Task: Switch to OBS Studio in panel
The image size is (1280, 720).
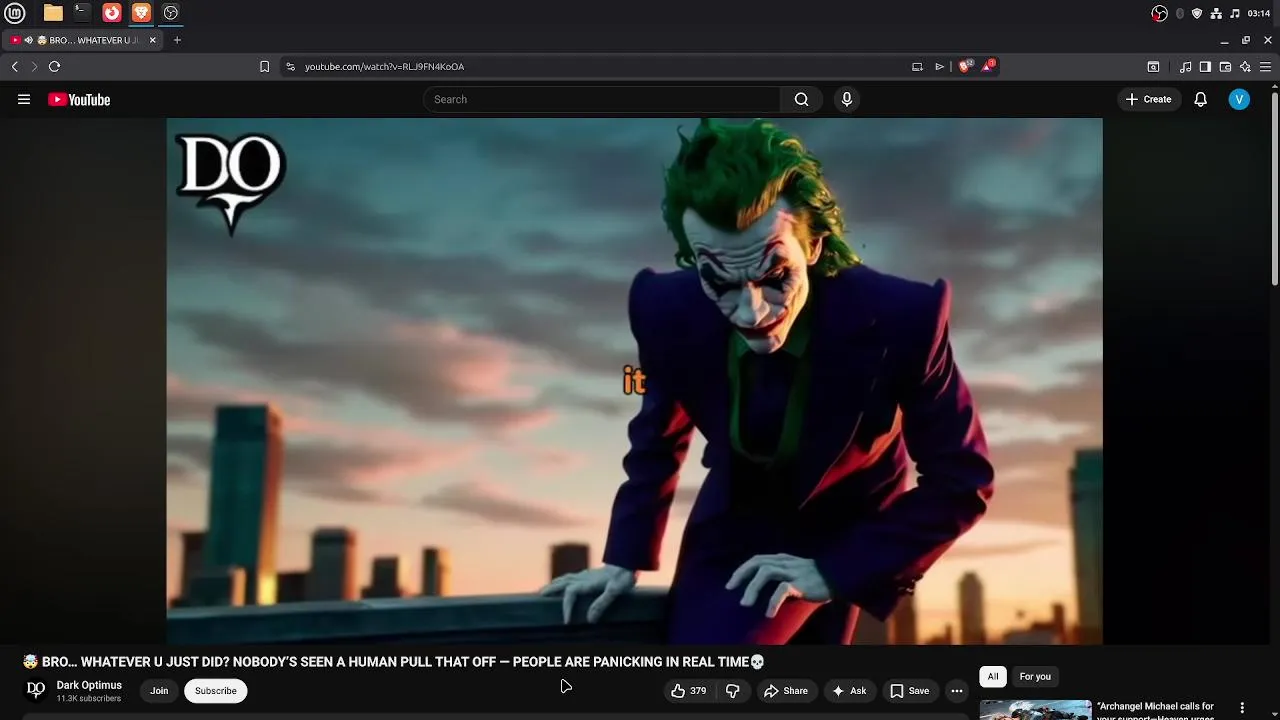Action: click(171, 13)
